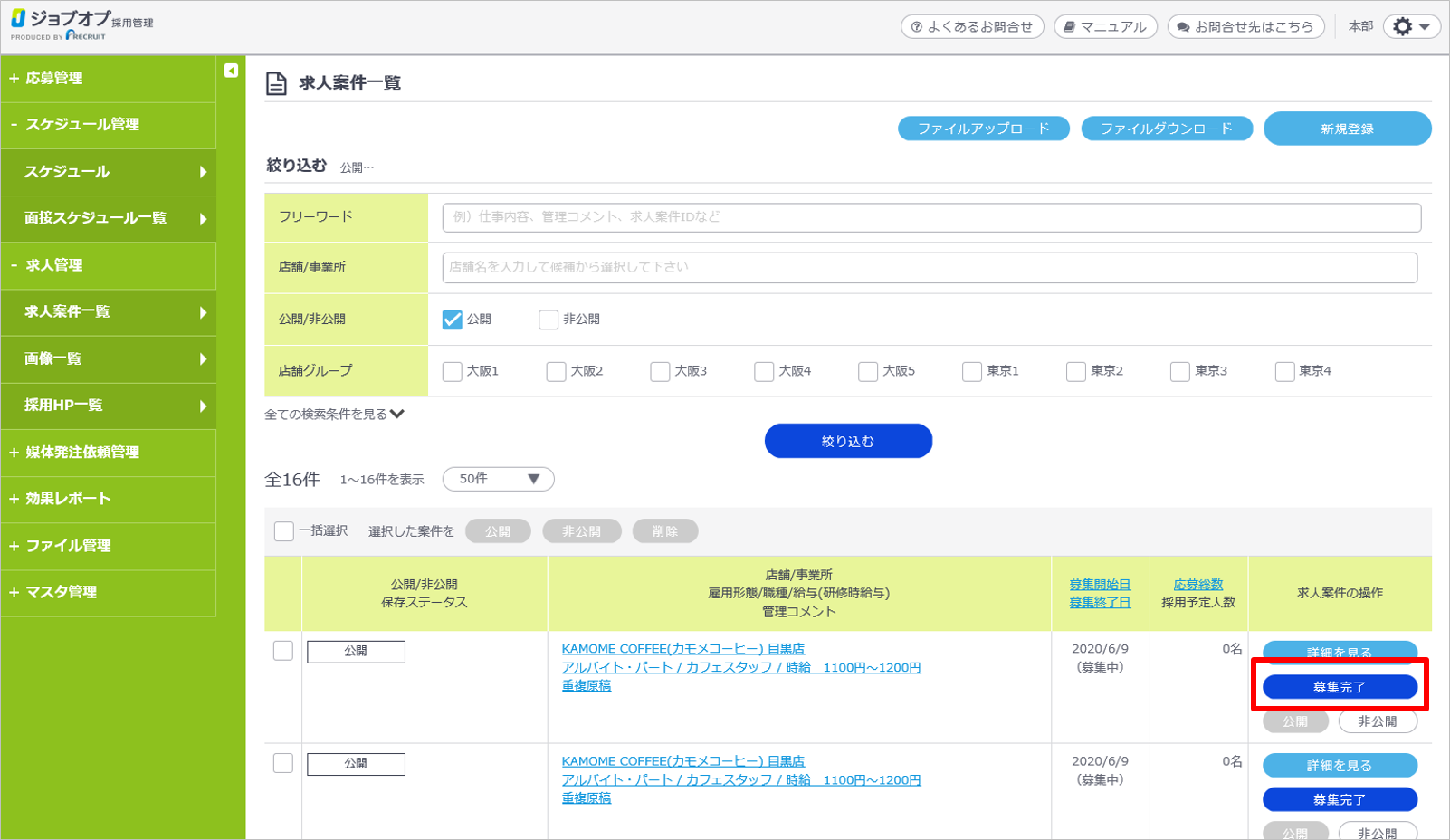The image size is (1450, 840).
Task: Click the フリーワード text field
Action: 930,217
